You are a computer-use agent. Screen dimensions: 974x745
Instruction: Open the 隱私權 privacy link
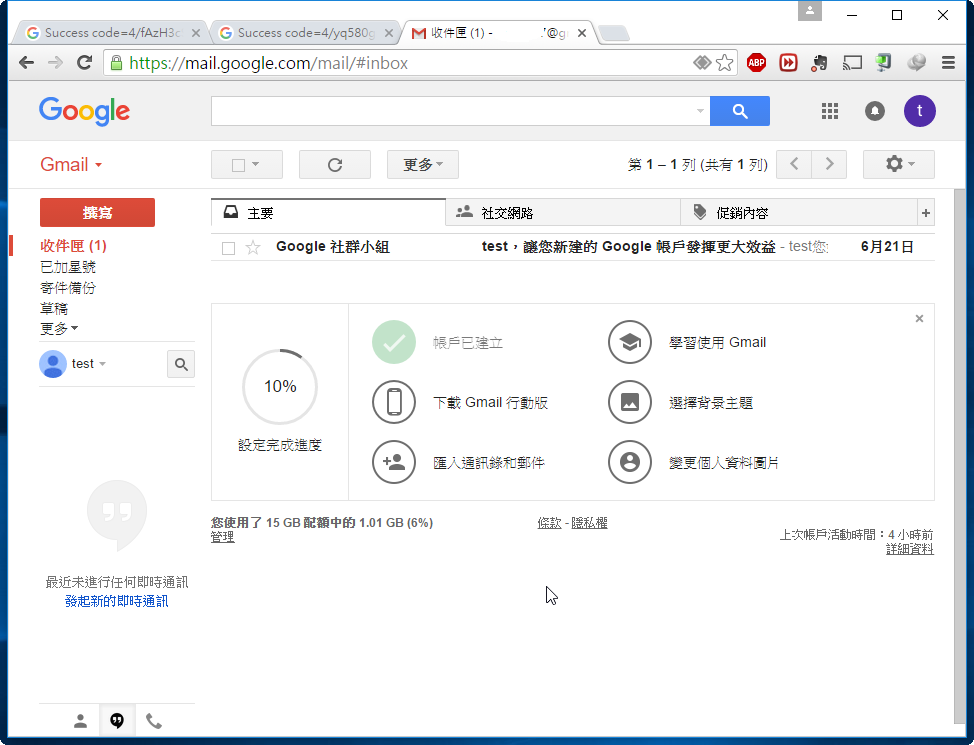point(589,523)
